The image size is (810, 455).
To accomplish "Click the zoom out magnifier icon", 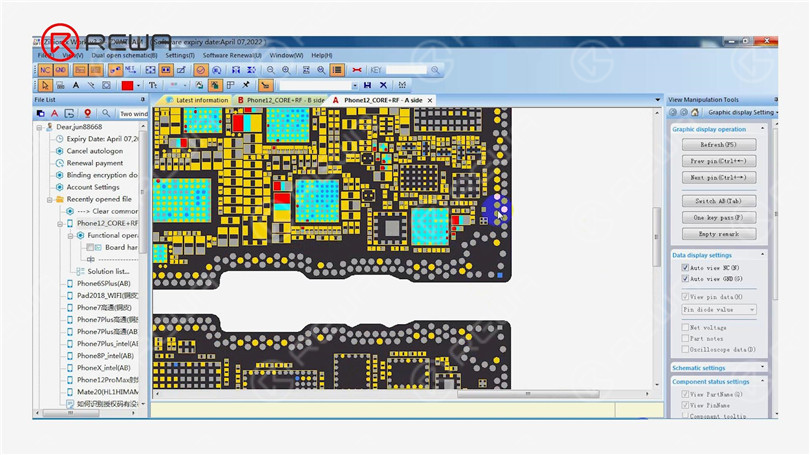I will click(271, 70).
